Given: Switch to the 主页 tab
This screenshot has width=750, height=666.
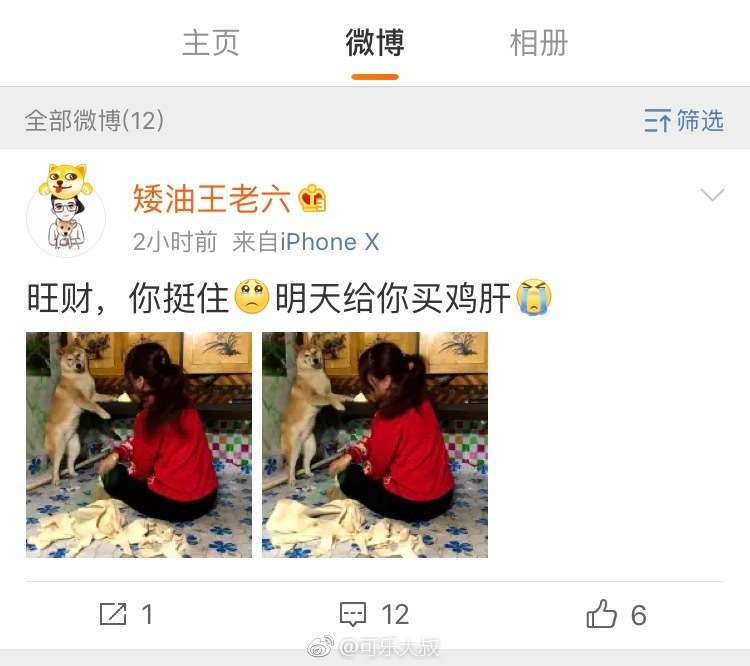Looking at the screenshot, I should (210, 43).
